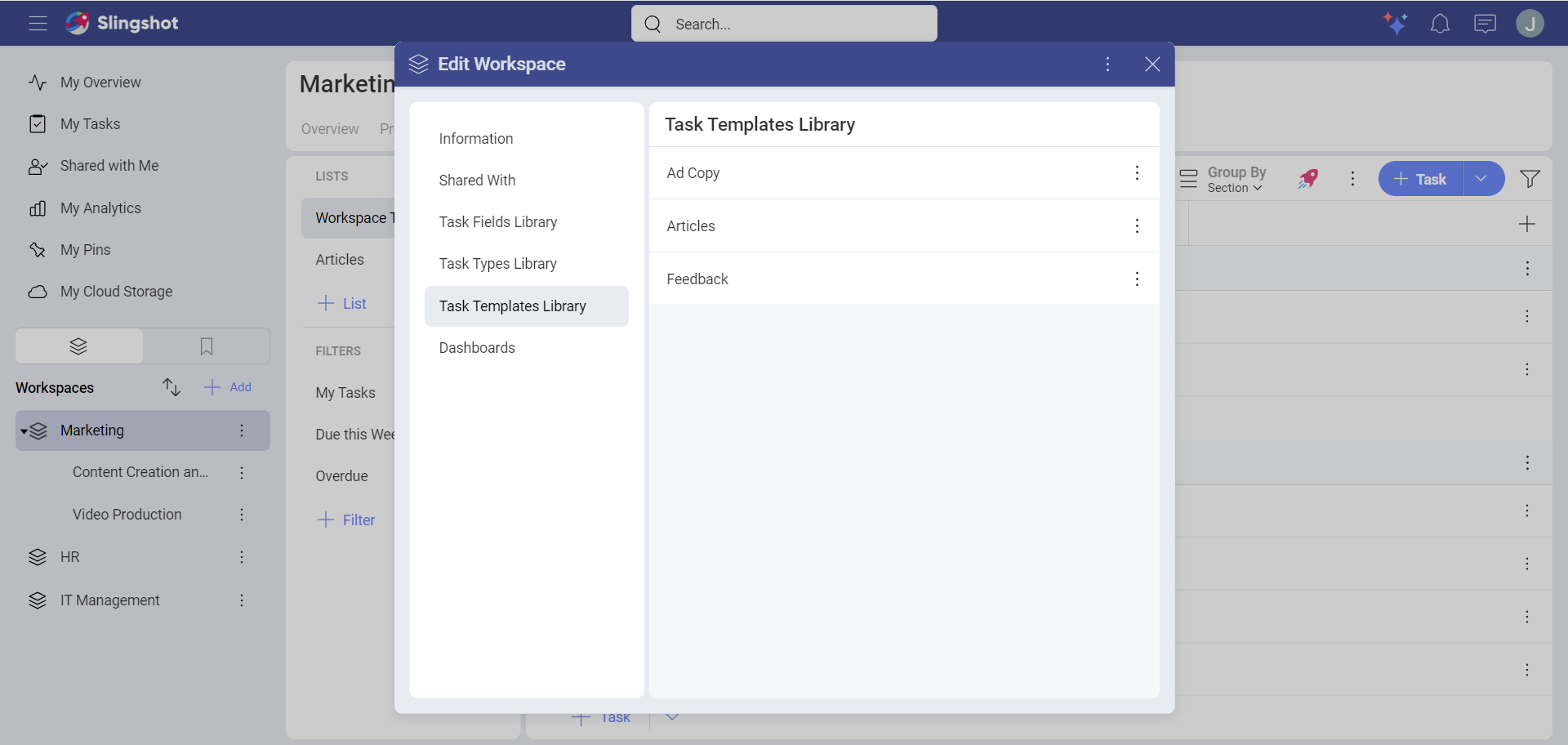Open the filter funnel icon
Screen dimensions: 1568x745
coord(1530,179)
